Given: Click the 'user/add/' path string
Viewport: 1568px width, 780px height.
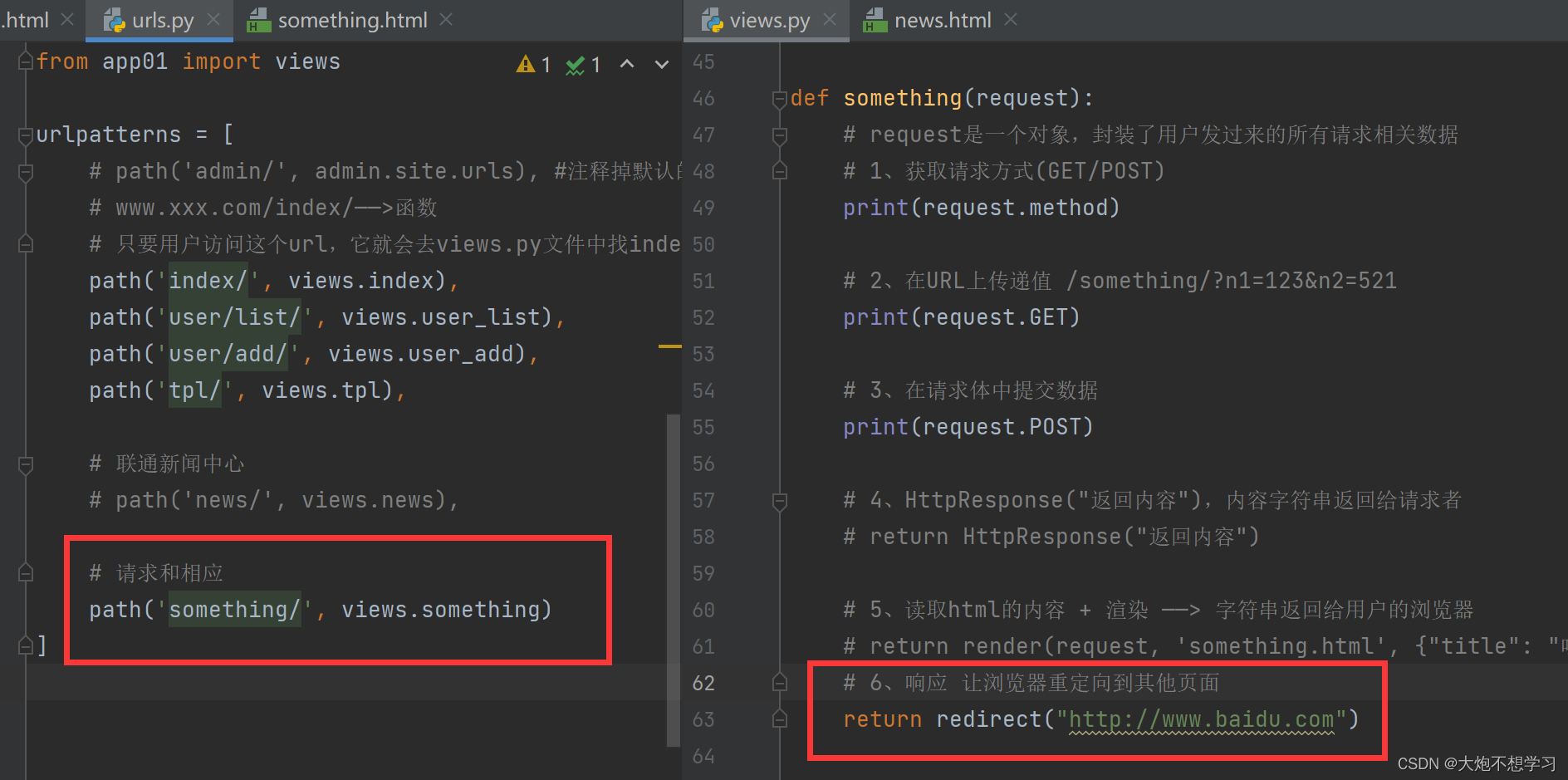Looking at the screenshot, I should coord(228,354).
